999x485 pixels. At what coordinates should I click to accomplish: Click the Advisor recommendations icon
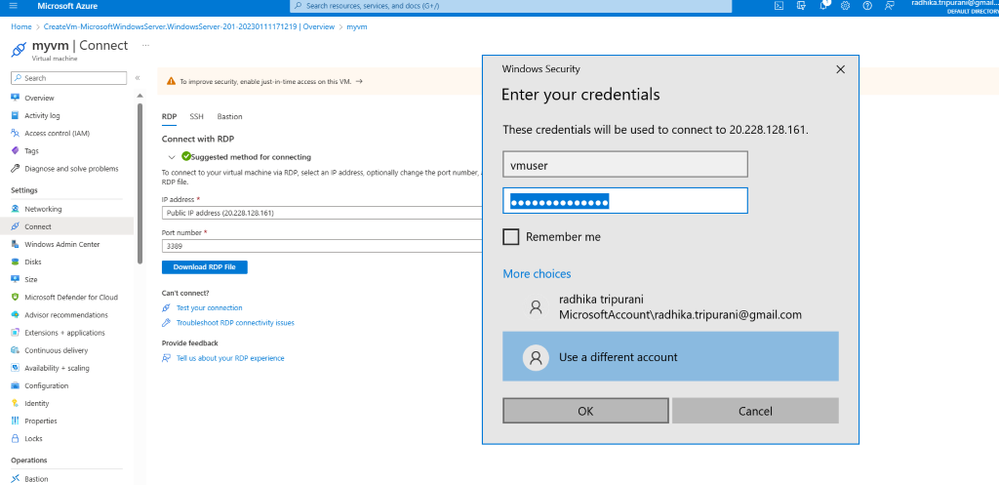coord(15,315)
